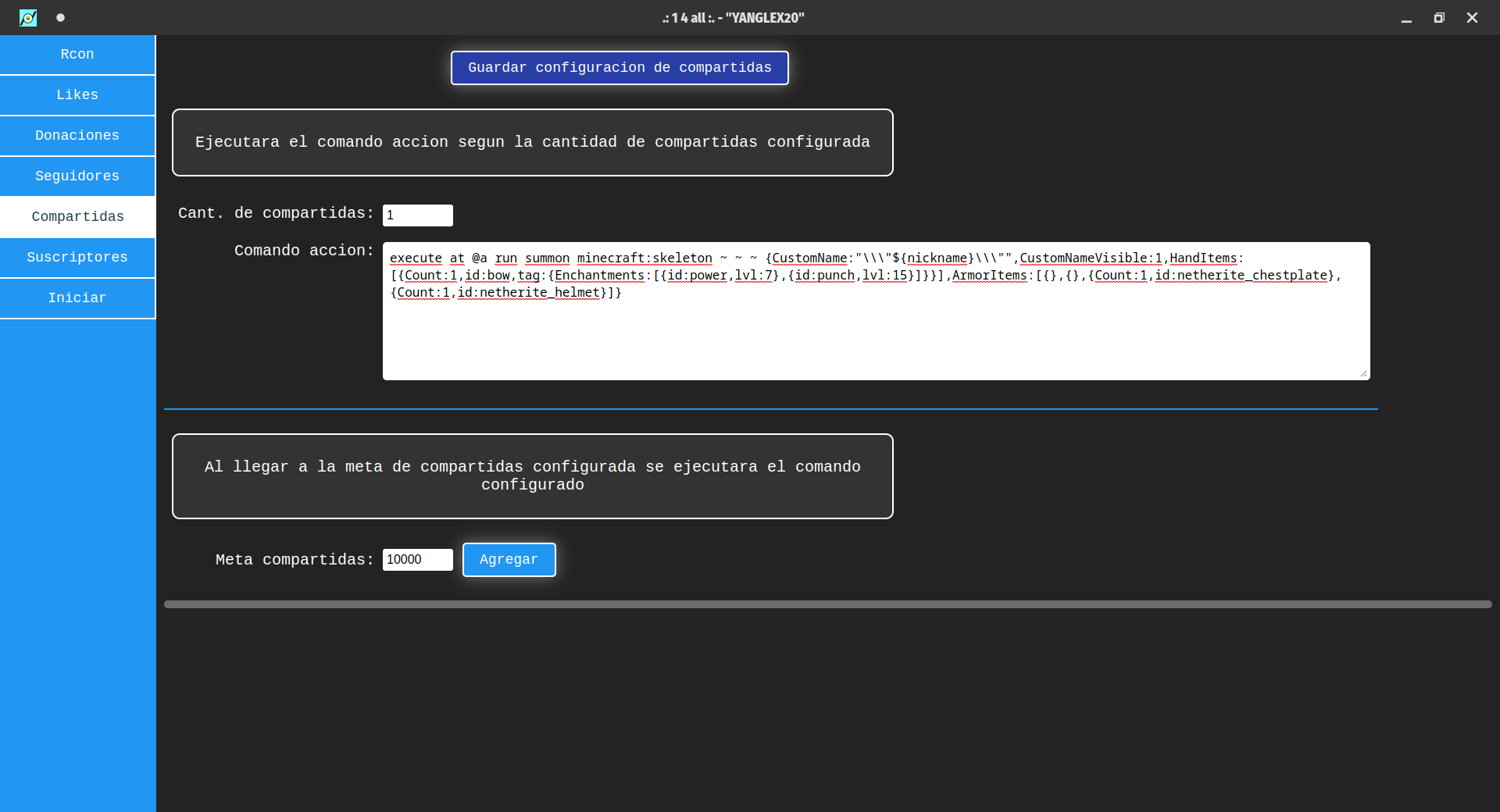Click Iniciar in the sidebar
1500x812 pixels.
[x=77, y=298]
